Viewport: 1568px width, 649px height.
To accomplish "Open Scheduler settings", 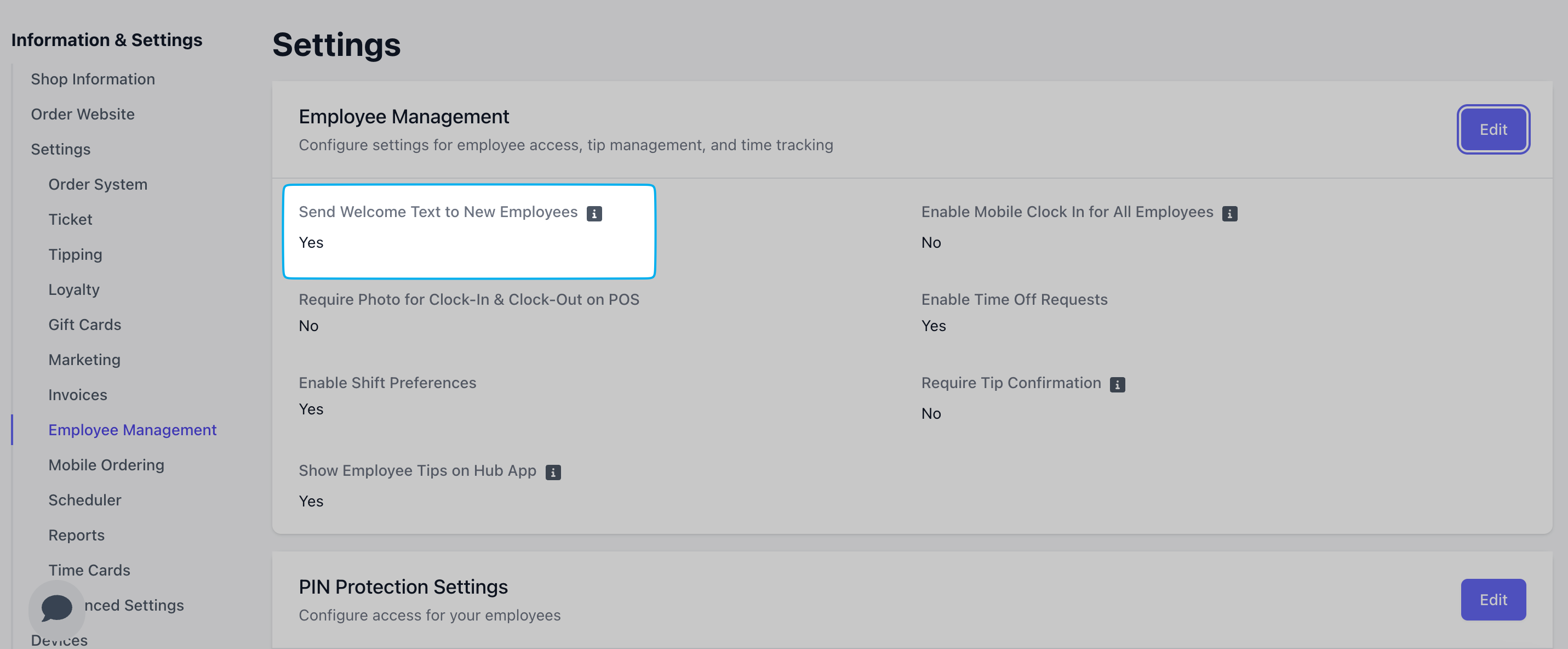I will (x=84, y=500).
